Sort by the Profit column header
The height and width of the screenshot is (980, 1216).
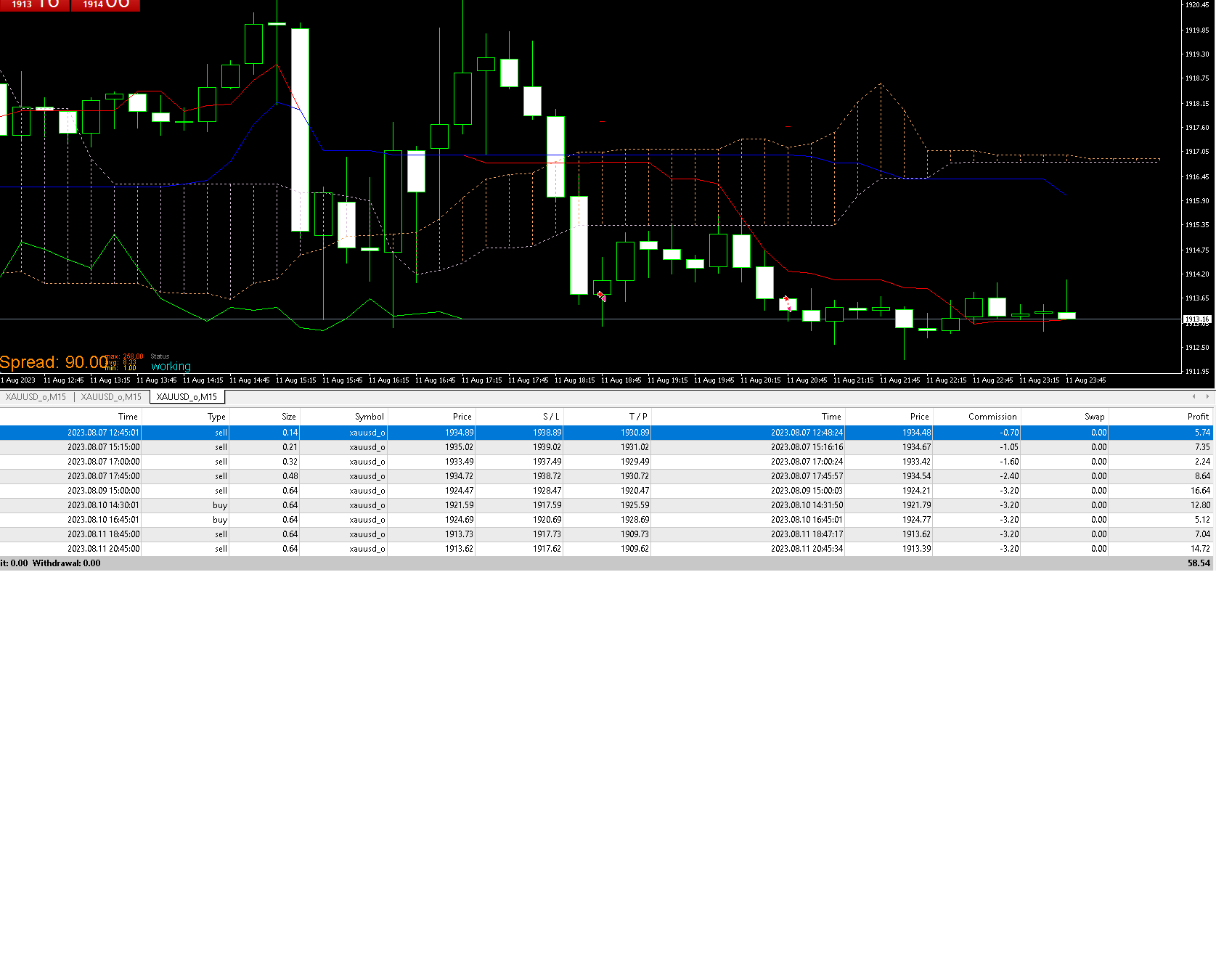click(x=1198, y=417)
